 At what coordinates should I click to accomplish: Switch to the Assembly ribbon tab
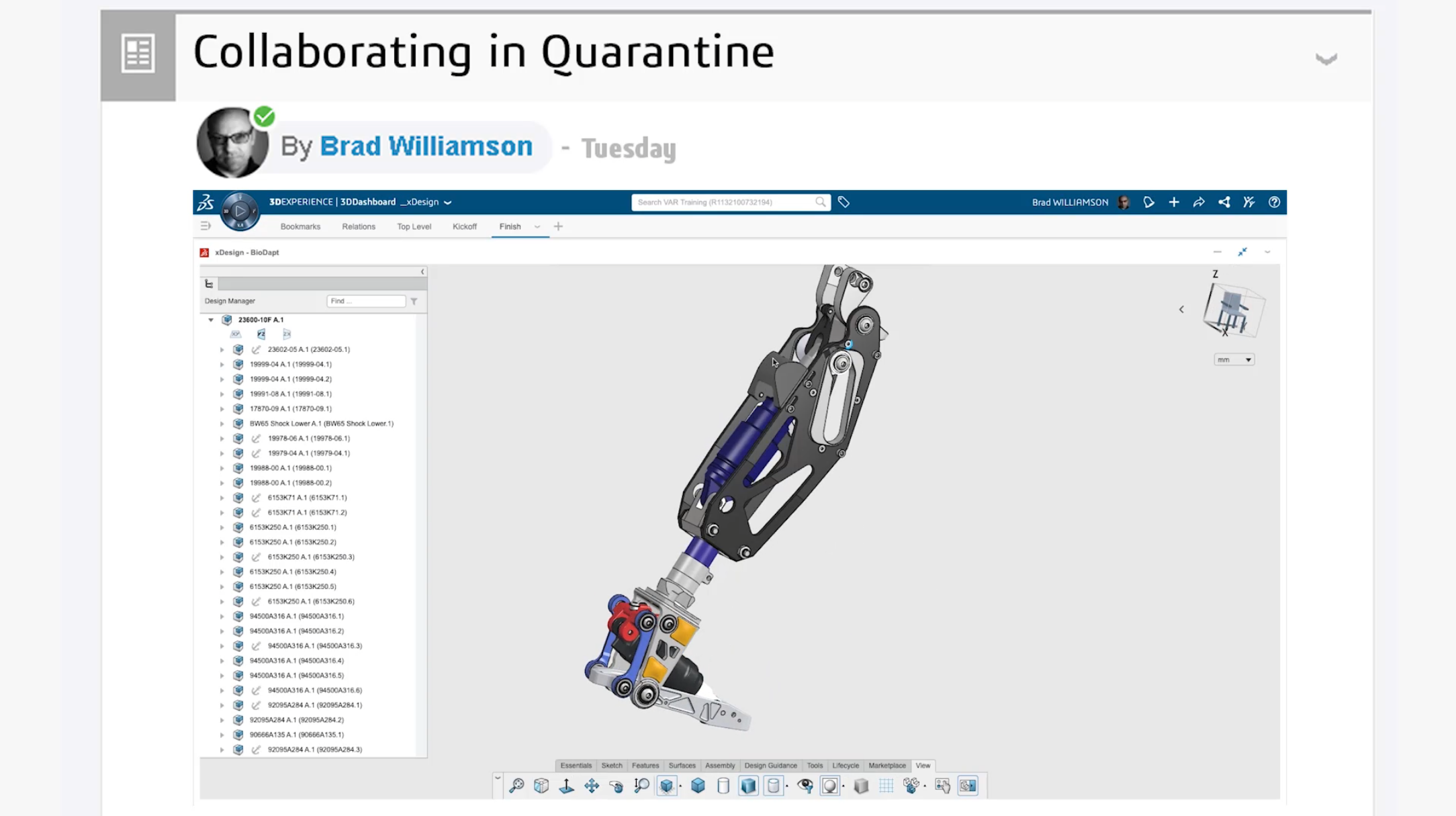[720, 766]
